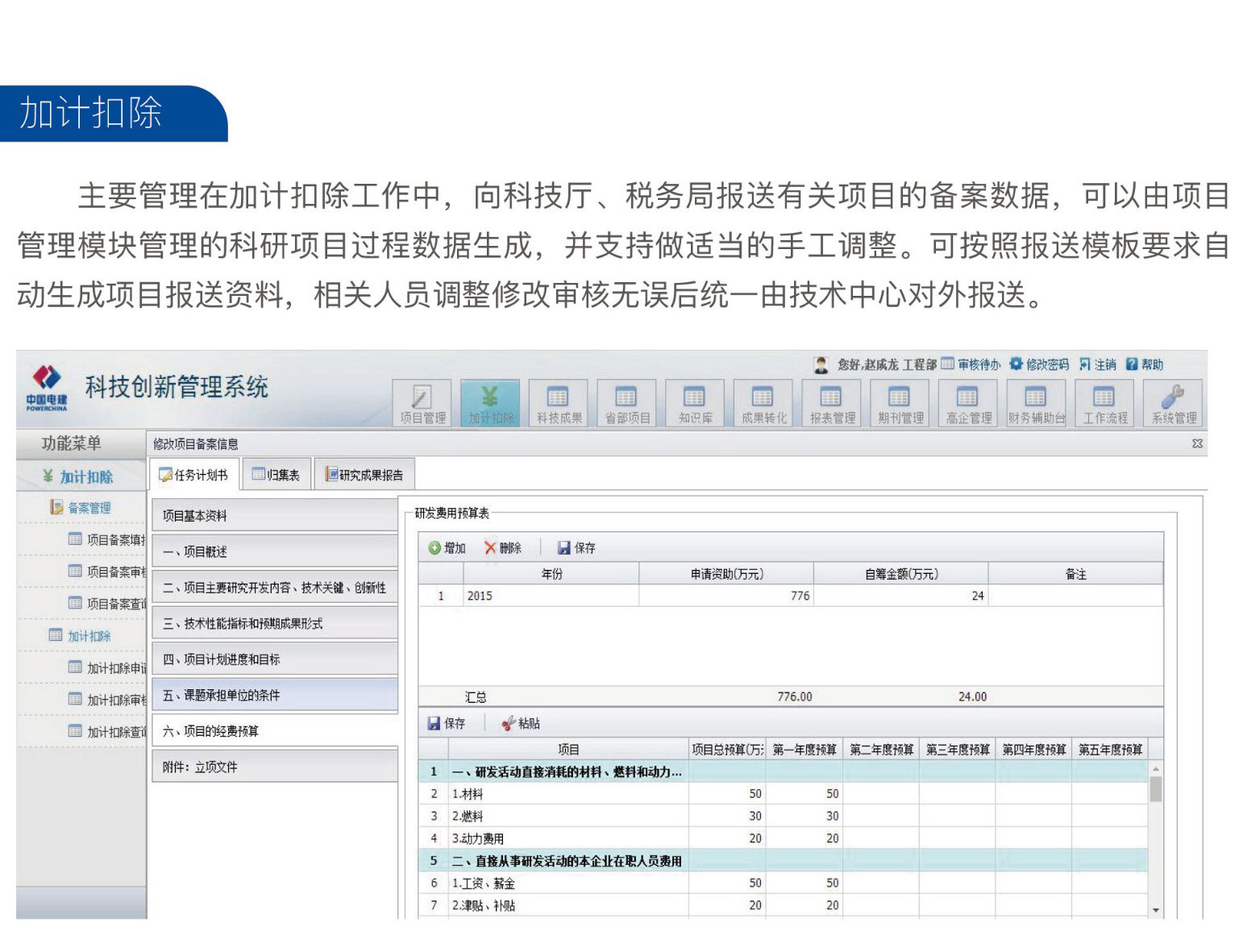
Task: Save the 研发费用预算表 with top 保存
Action: [576, 548]
